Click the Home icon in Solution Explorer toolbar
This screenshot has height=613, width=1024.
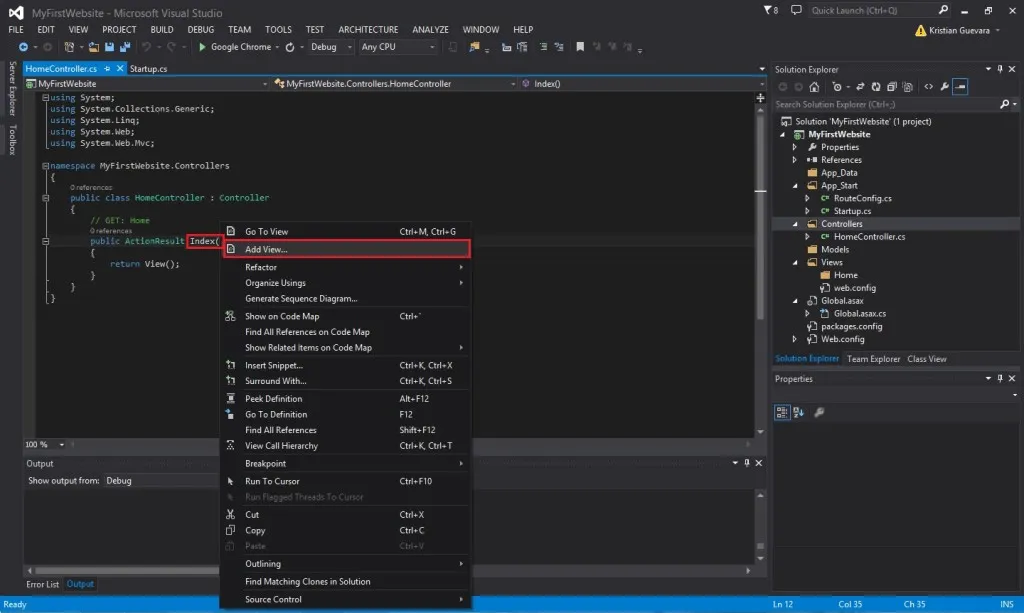[x=814, y=87]
